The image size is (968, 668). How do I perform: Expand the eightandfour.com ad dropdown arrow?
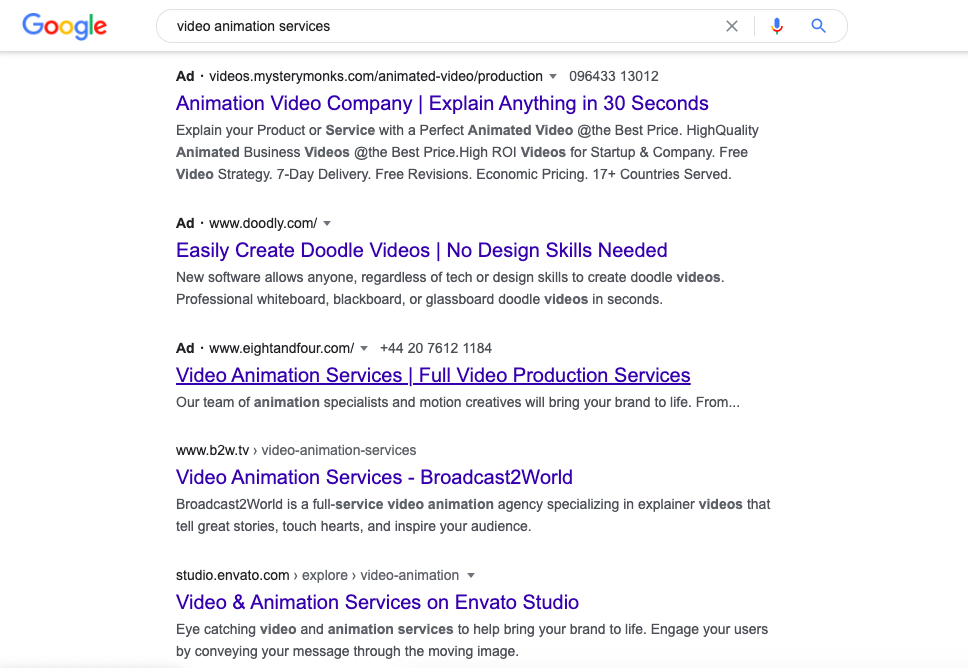(x=364, y=348)
